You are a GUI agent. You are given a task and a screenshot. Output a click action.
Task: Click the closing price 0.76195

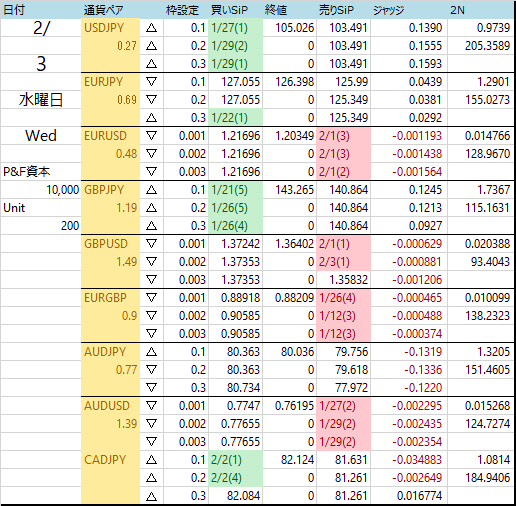(x=294, y=406)
